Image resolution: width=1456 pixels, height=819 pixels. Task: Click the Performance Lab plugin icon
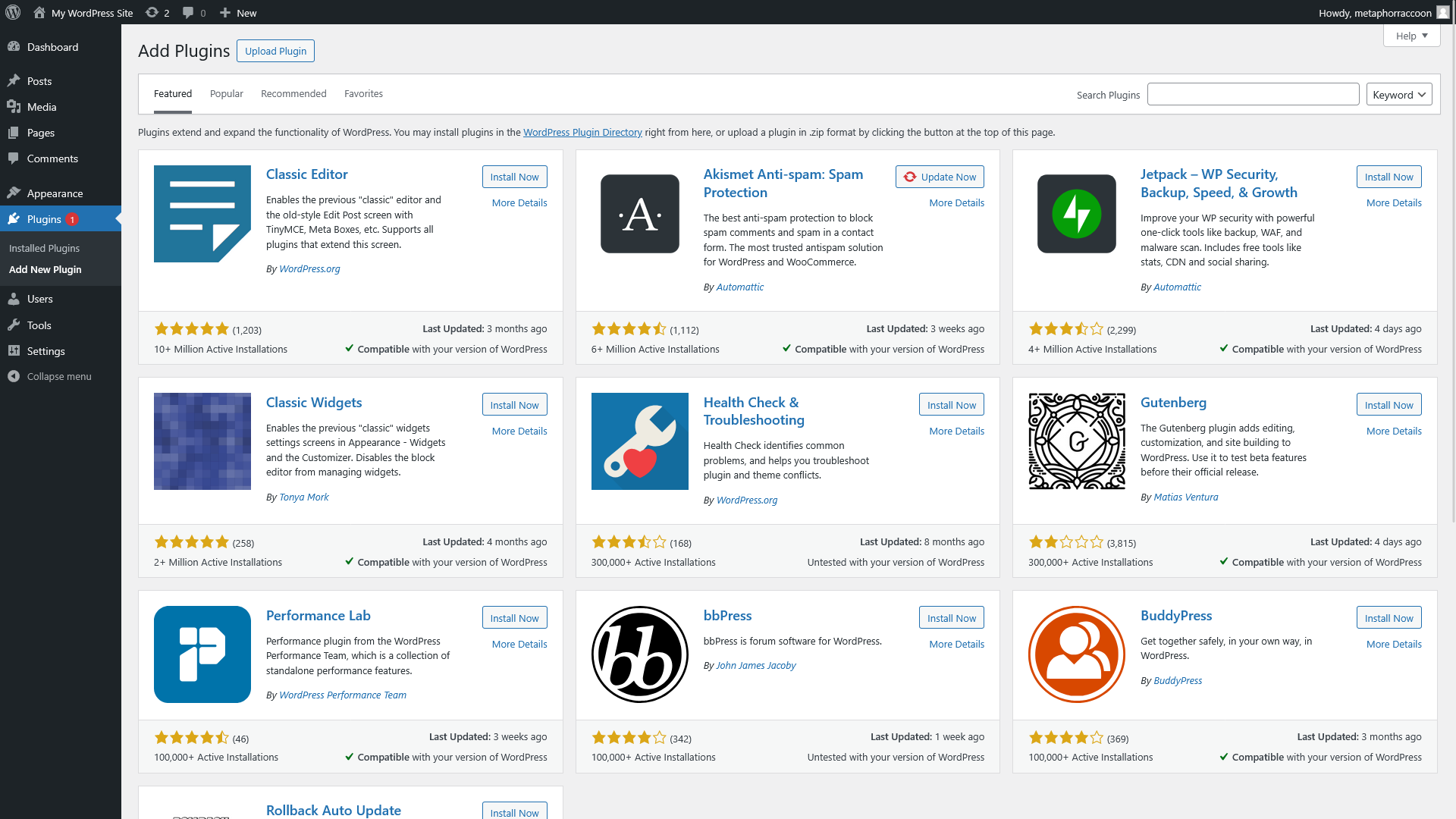point(202,654)
